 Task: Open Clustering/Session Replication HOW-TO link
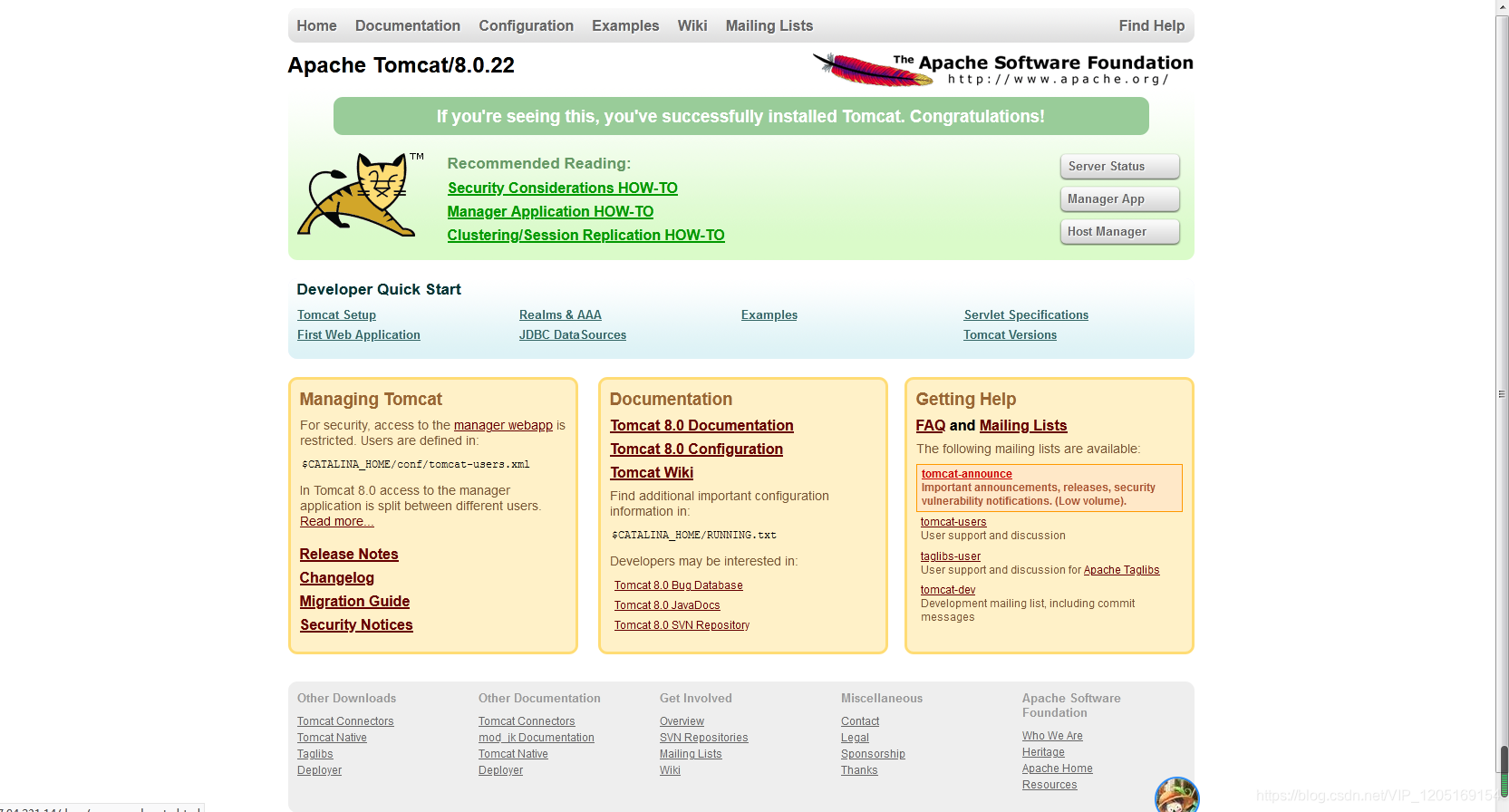585,235
